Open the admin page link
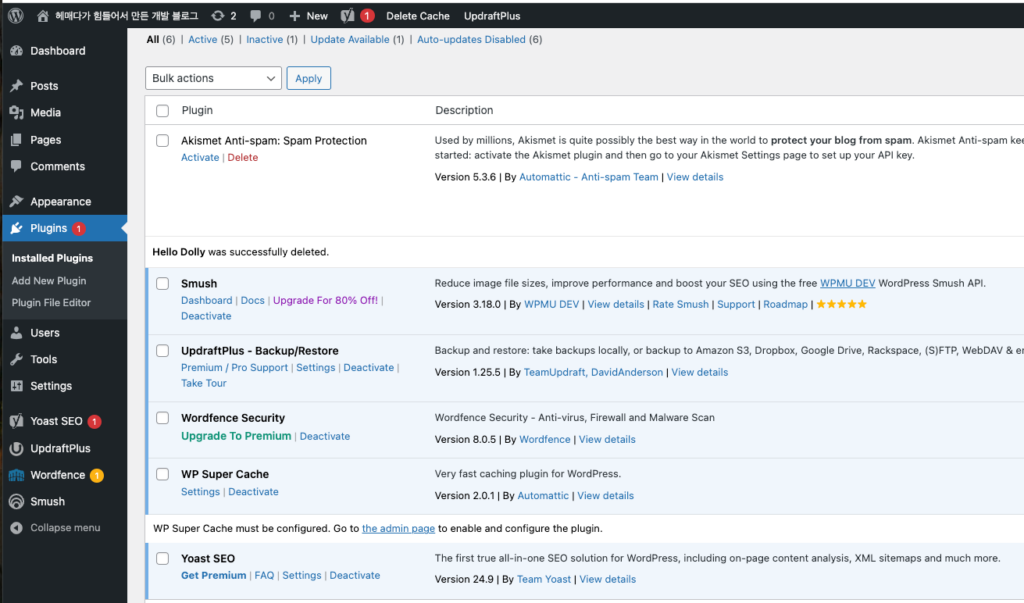The height and width of the screenshot is (603, 1024). (x=398, y=528)
